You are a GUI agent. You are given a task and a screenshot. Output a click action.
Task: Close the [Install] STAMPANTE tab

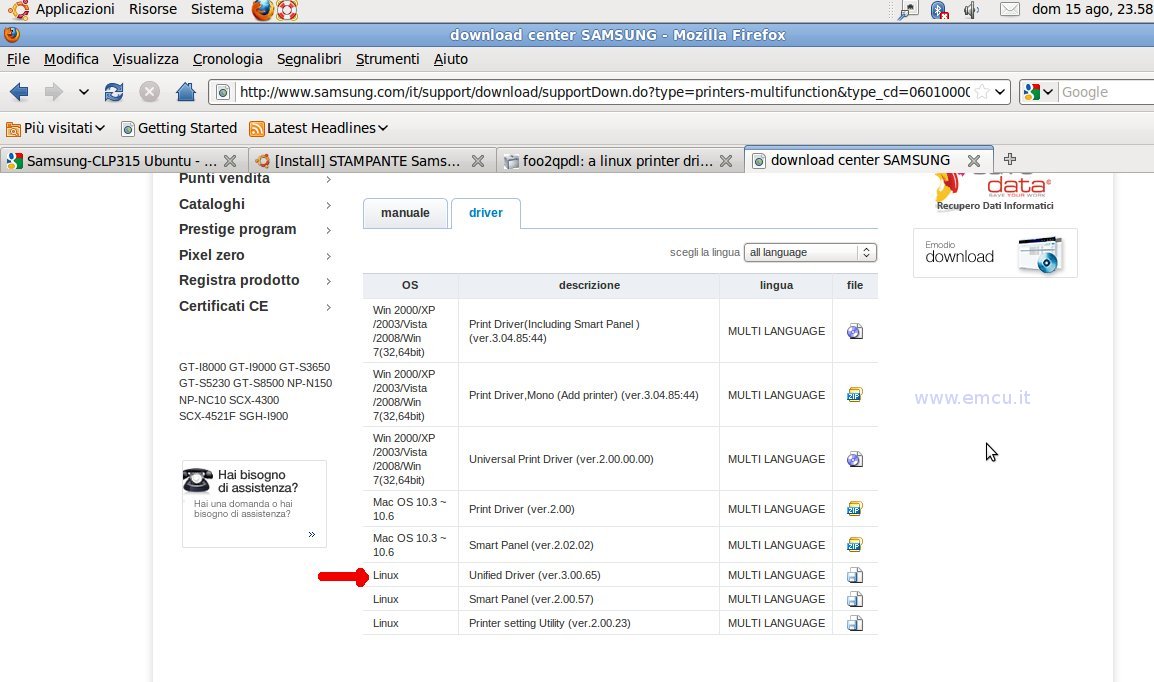(478, 160)
